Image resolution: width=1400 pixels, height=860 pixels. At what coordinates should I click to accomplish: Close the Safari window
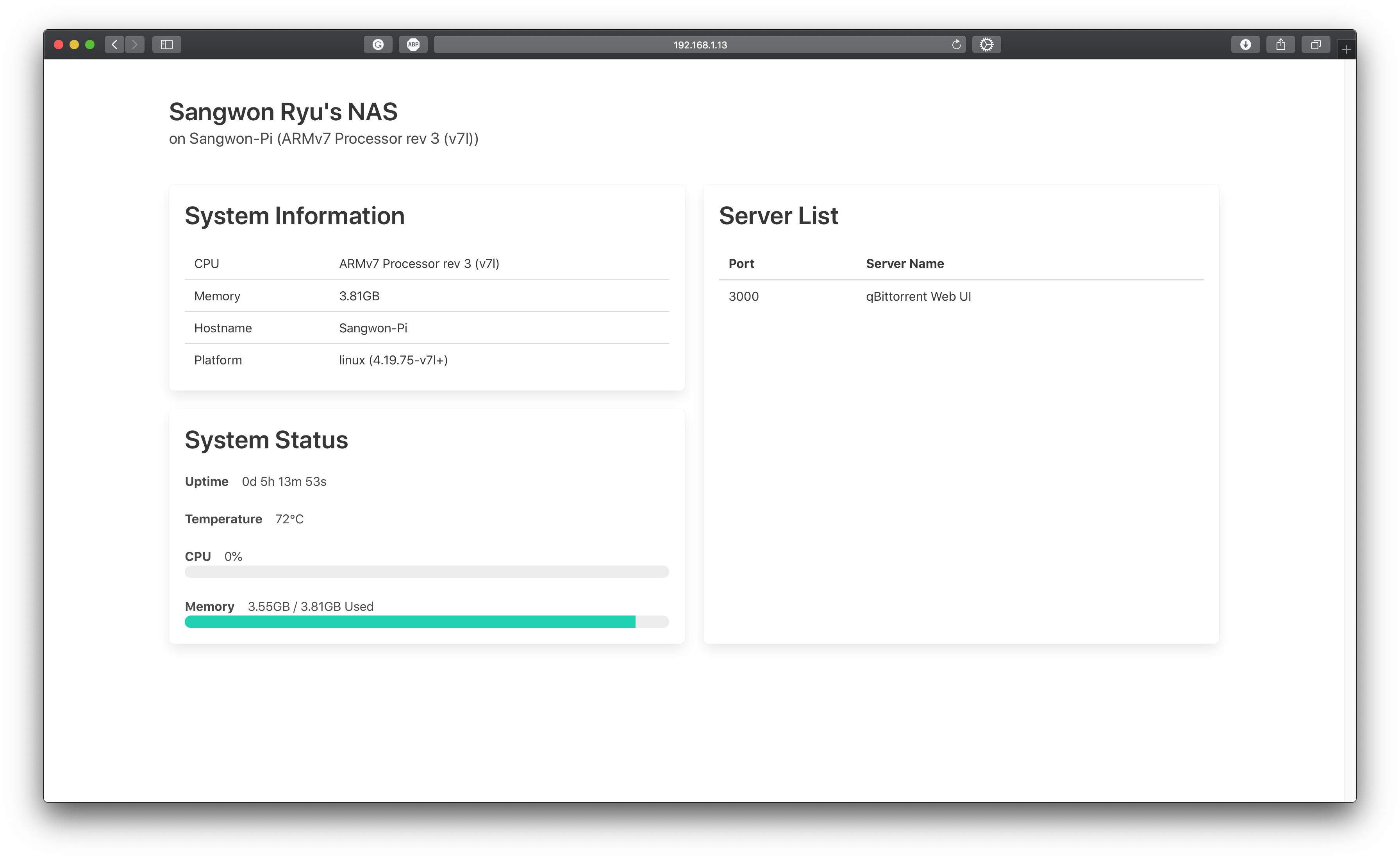click(x=58, y=45)
